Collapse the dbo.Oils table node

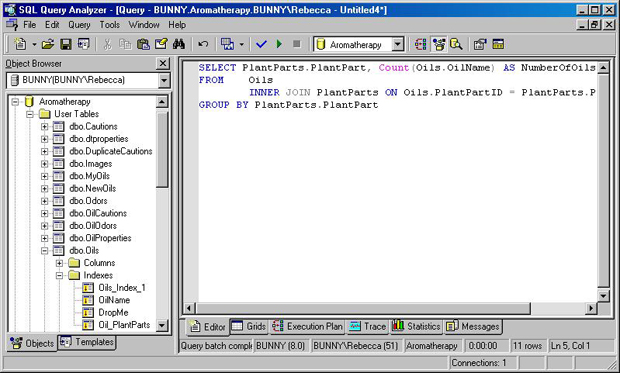(x=44, y=250)
